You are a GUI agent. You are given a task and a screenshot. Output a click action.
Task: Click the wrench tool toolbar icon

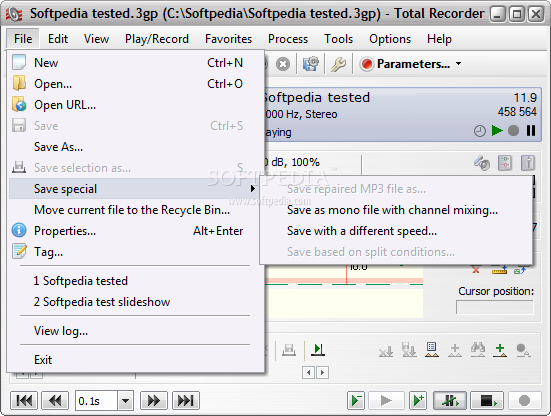click(x=338, y=64)
